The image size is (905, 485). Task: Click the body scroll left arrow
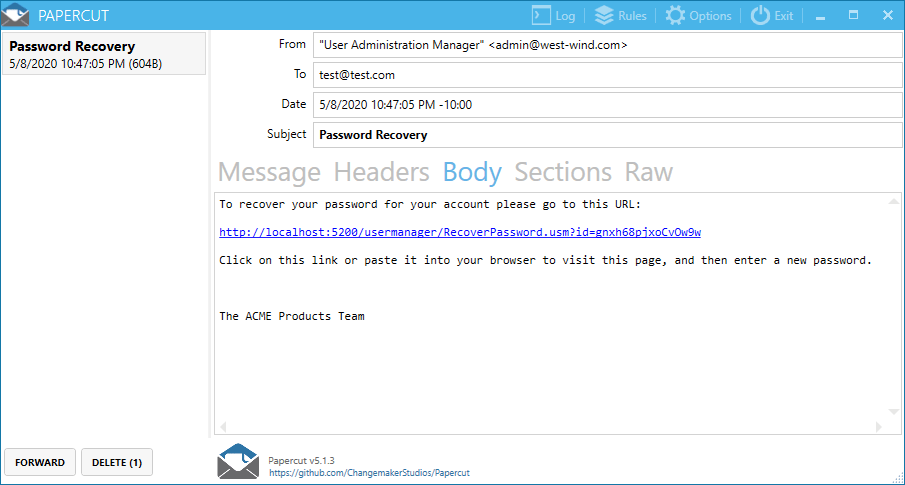point(223,427)
